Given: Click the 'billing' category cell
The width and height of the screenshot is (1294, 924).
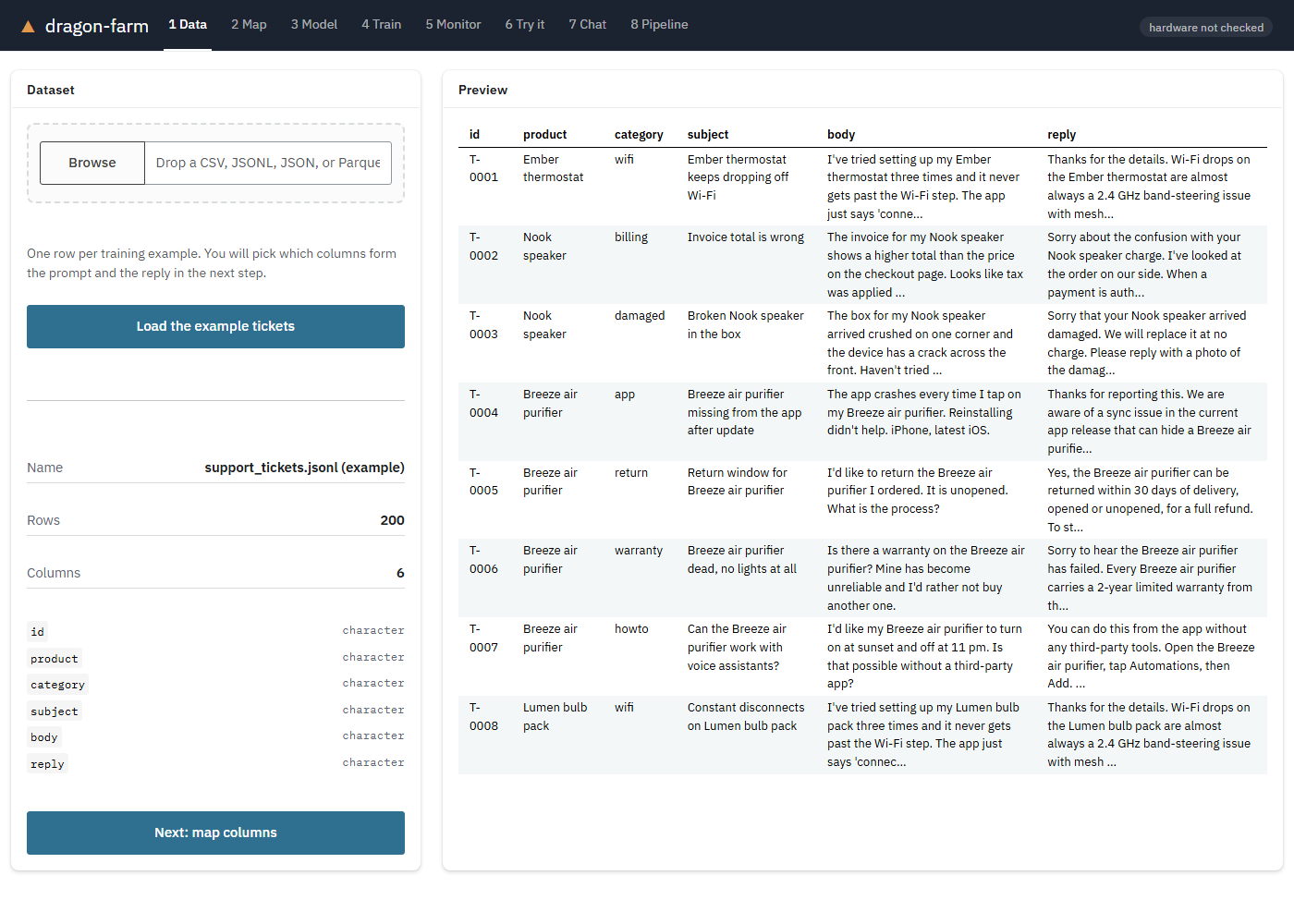Looking at the screenshot, I should coord(631,237).
